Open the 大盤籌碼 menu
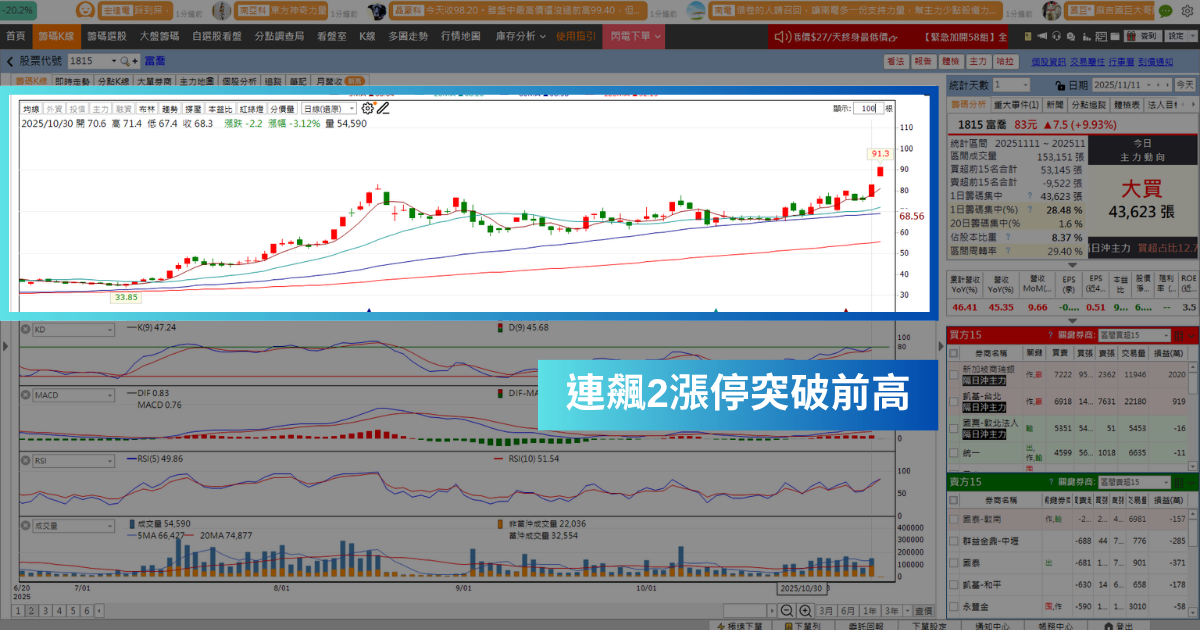 (159, 36)
